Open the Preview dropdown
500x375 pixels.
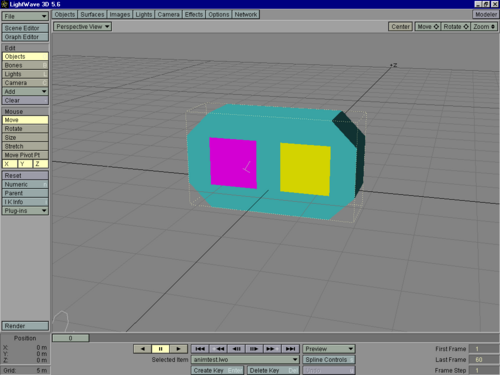pos(329,349)
